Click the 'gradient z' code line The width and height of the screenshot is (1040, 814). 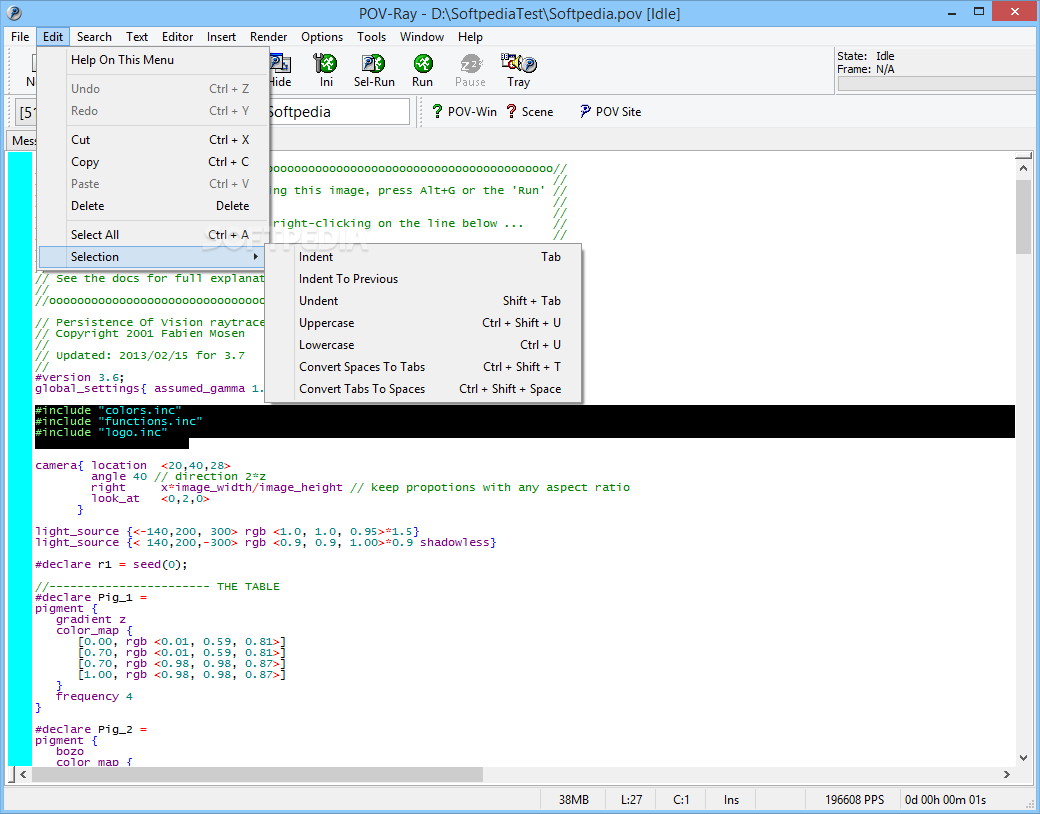(91, 620)
